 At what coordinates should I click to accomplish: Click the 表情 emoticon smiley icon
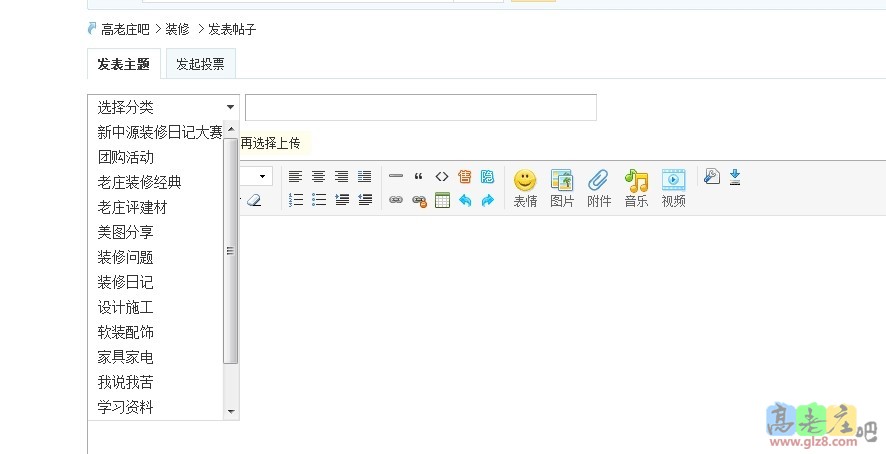click(x=525, y=180)
